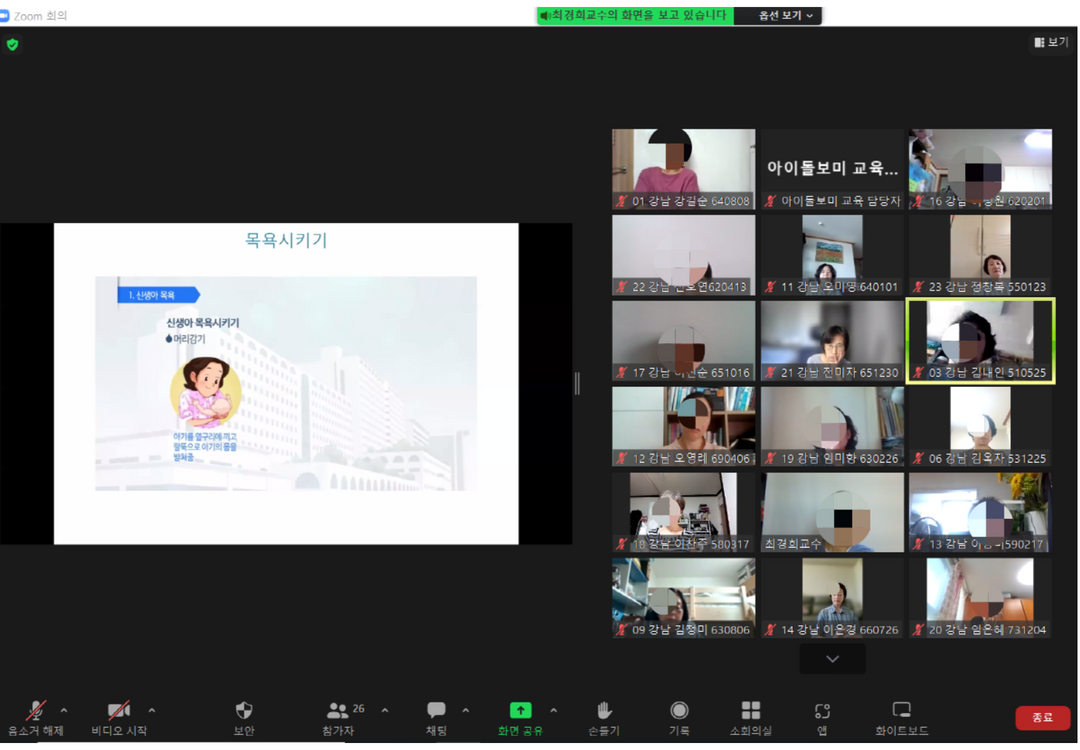This screenshot has width=1080, height=750.
Task: Click muted mic icon on 23 강남 정창복 tile
Action: pyautogui.click(x=918, y=287)
